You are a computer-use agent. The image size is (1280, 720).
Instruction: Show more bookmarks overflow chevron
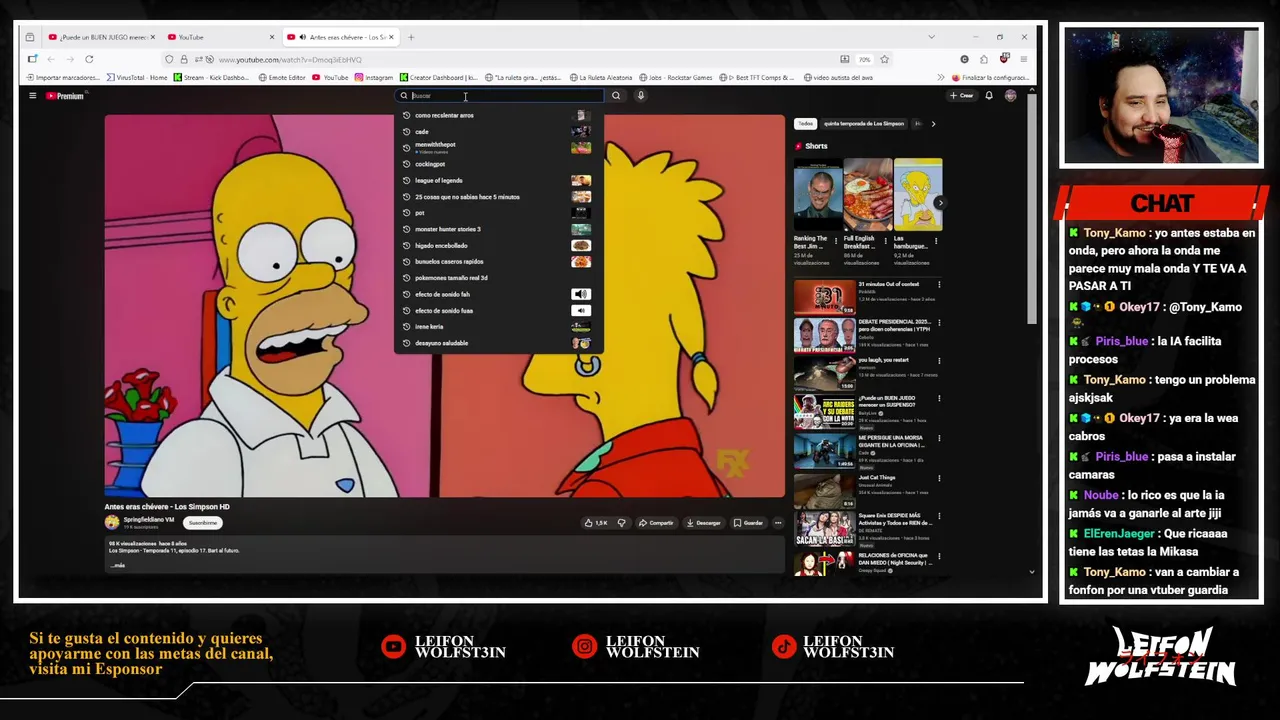pyautogui.click(x=940, y=77)
